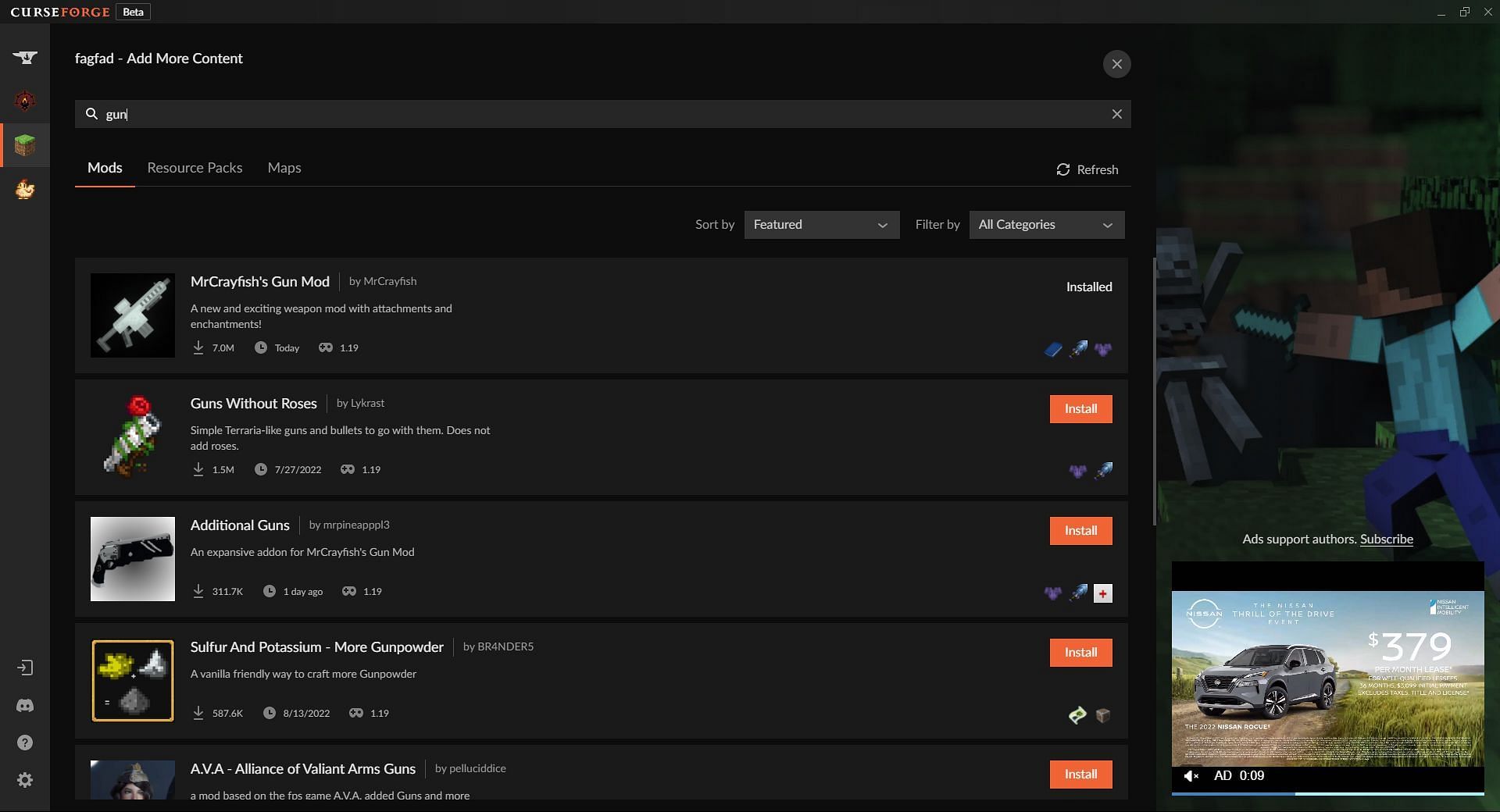Click brown block category icon on Sulfur And Potassium
1500x812 pixels.
coord(1103,714)
